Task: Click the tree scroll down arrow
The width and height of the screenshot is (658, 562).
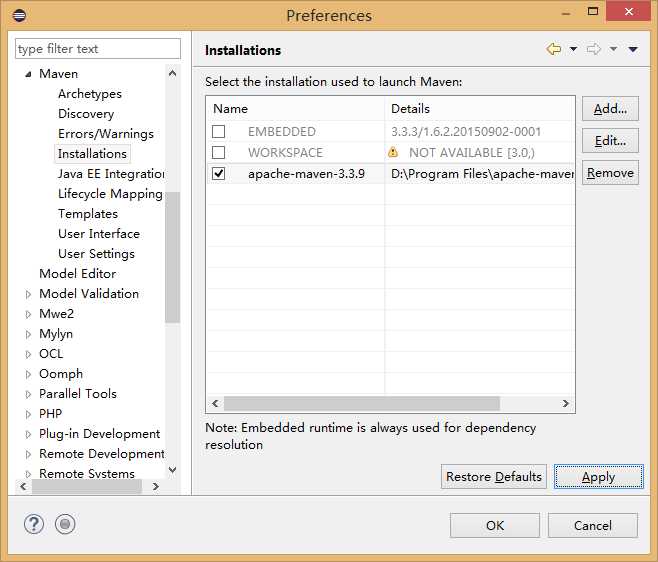Action: coord(172,470)
